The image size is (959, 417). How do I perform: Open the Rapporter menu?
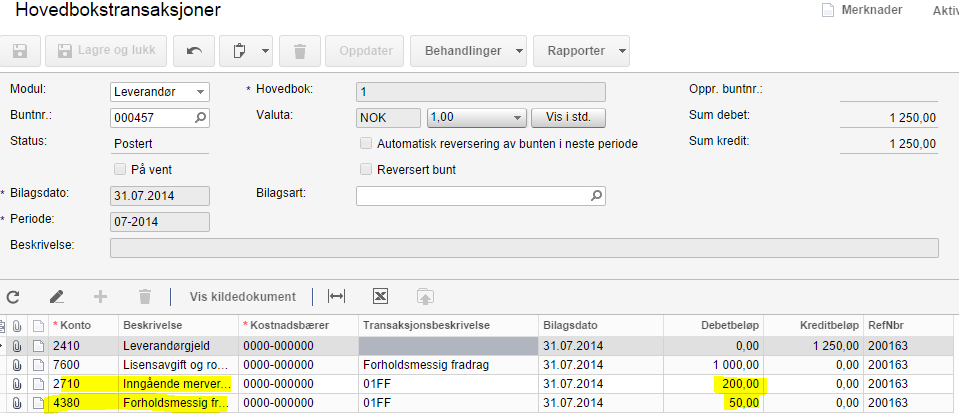click(582, 50)
